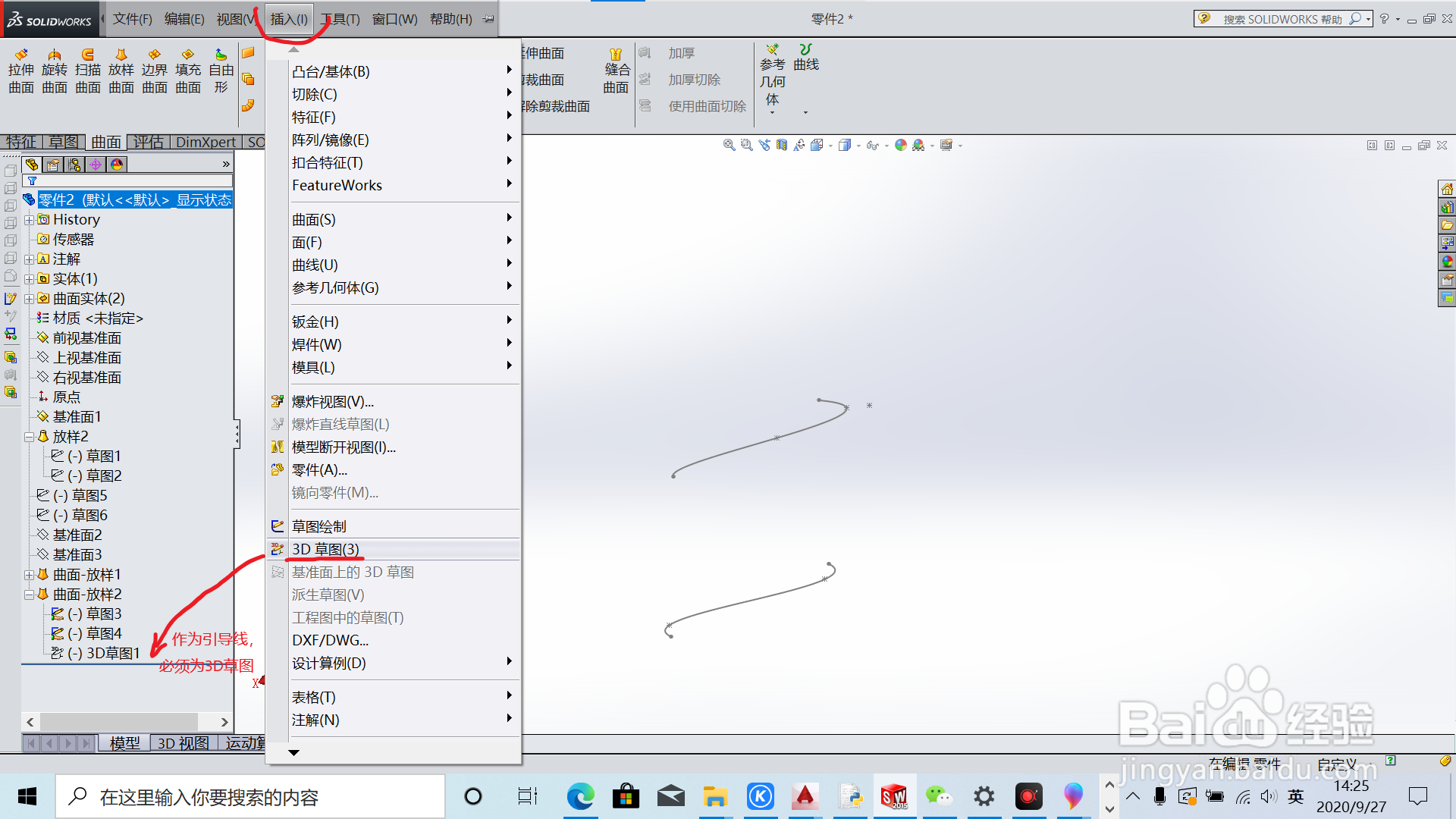1456x819 pixels.
Task: Choose 爆炸视图(V)... exploded view entry
Action: pos(394,401)
